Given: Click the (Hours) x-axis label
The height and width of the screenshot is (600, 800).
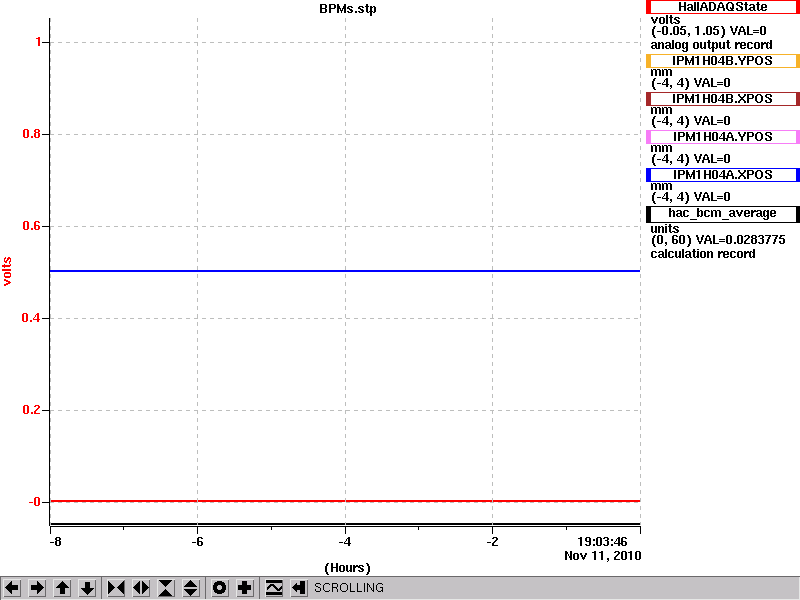Looking at the screenshot, I should (x=347, y=568).
